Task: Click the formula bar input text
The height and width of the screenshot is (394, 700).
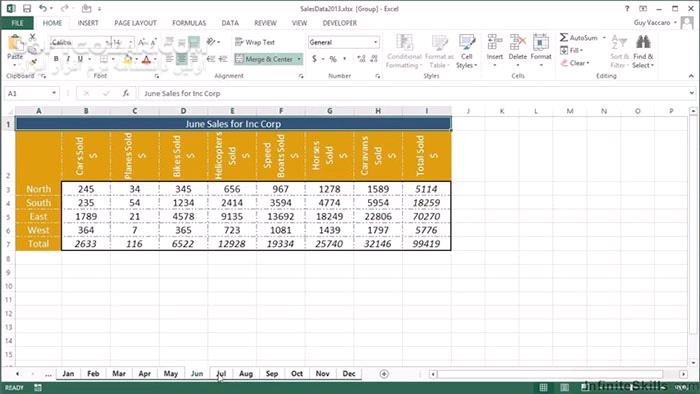Action: [x=182, y=93]
